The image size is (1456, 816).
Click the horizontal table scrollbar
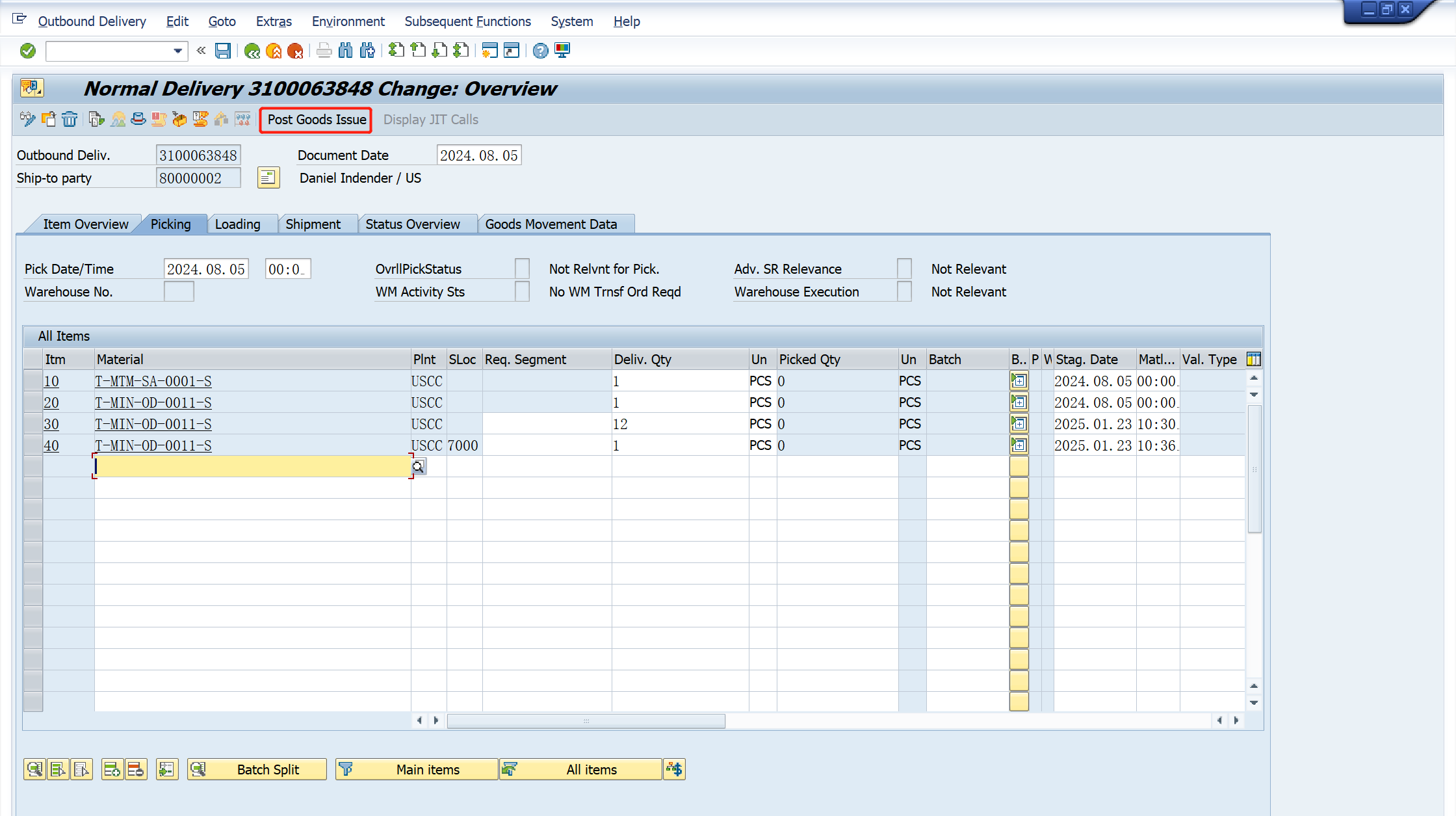[x=586, y=720]
